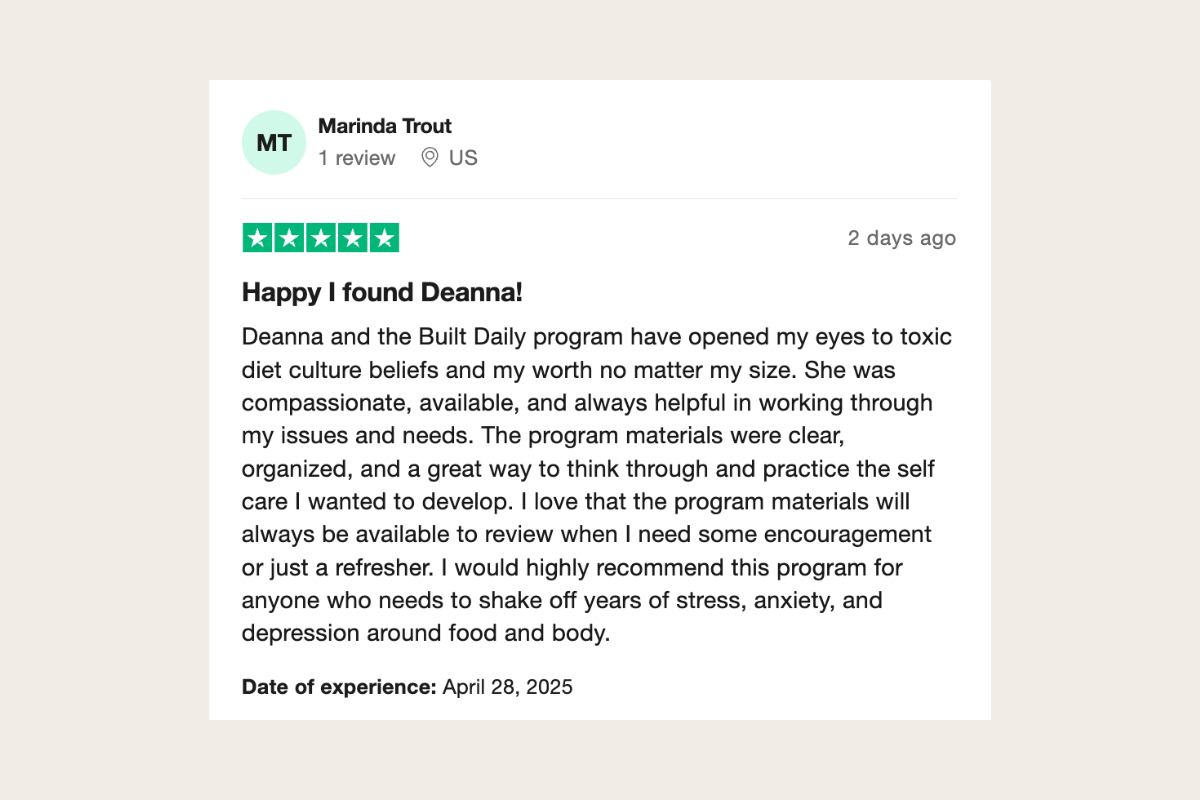Select the '1 review' count text
1200x800 pixels.
357,158
